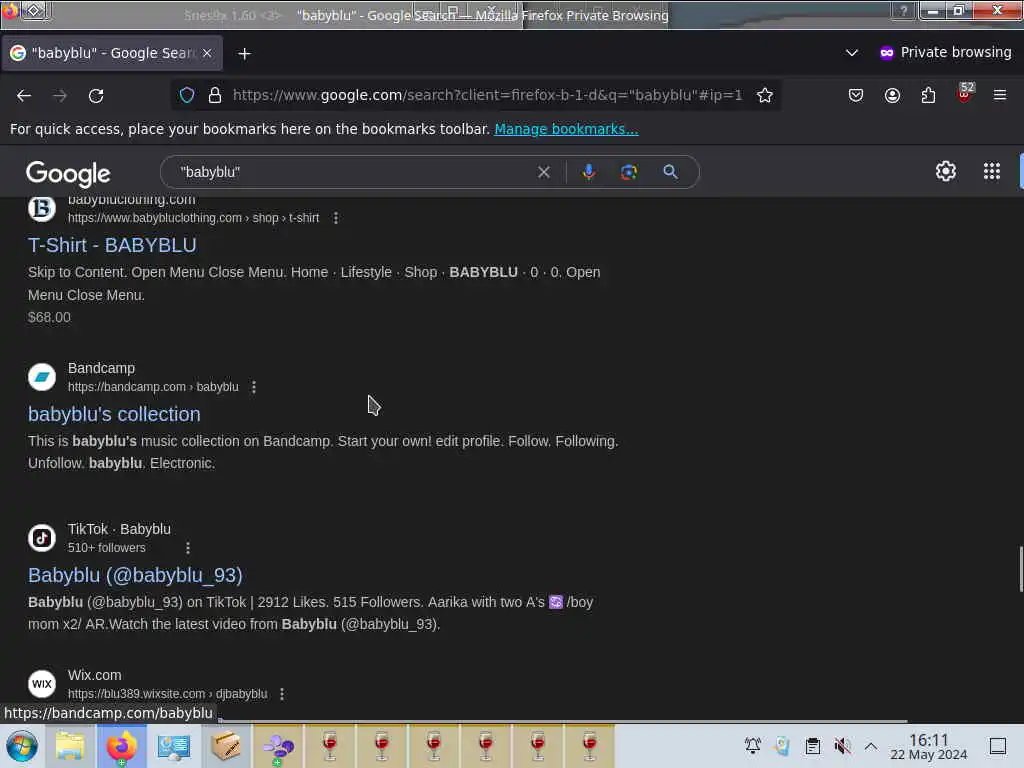The height and width of the screenshot is (768, 1024).
Task: Open Babyblu (@babyblu_93) TikTok result
Action: pos(135,575)
